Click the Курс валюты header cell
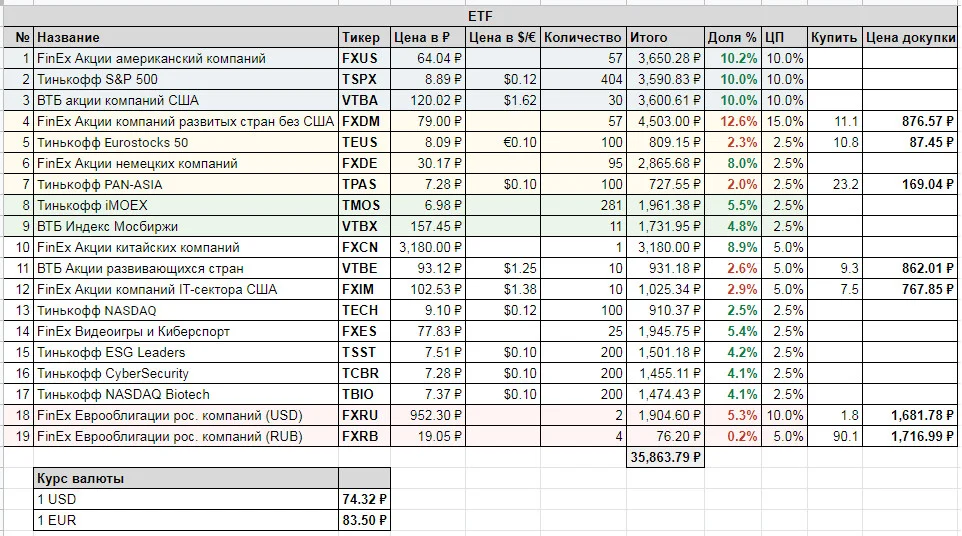Screen dimensions: 962x536 186,478
